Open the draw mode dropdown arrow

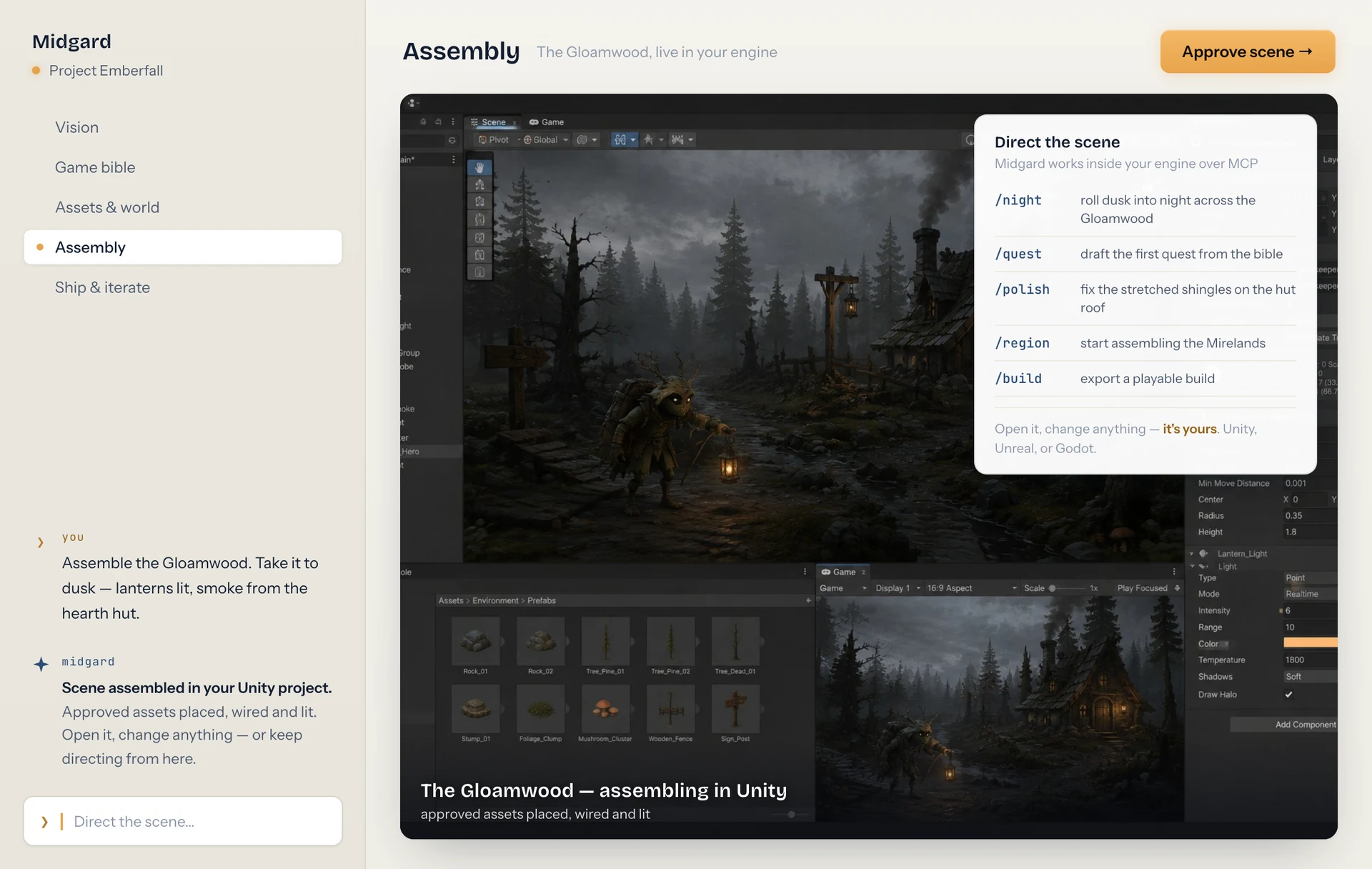click(595, 140)
